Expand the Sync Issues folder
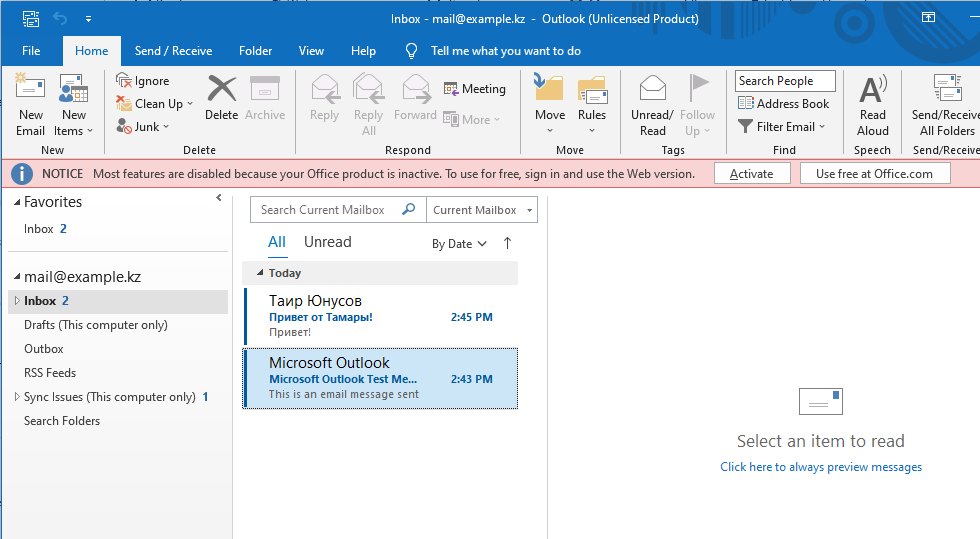The image size is (980, 539). [17, 396]
